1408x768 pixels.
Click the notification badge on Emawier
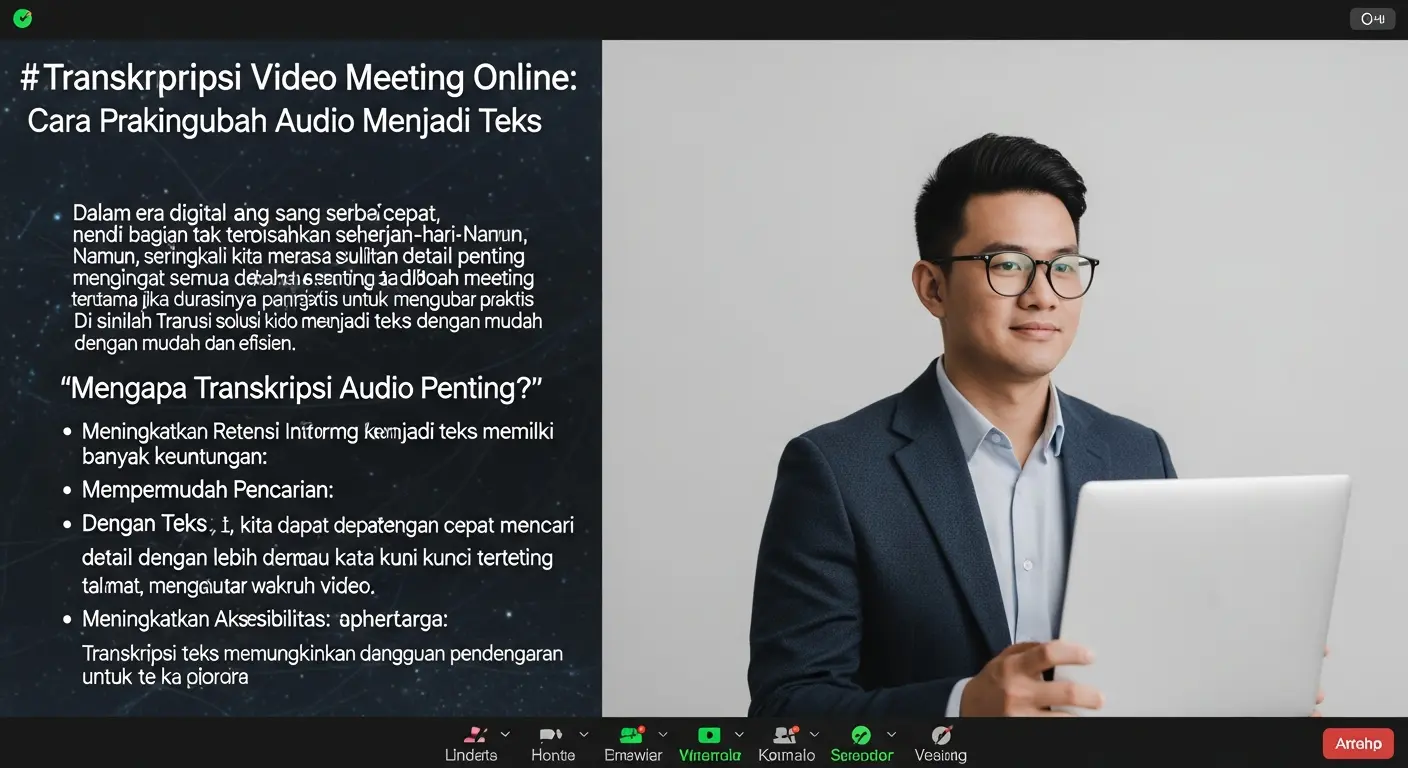click(x=640, y=730)
